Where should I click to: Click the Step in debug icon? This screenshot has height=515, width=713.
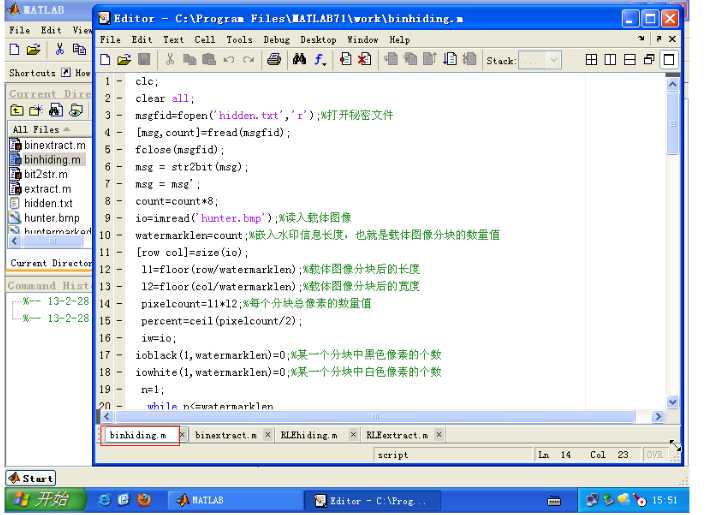411,60
